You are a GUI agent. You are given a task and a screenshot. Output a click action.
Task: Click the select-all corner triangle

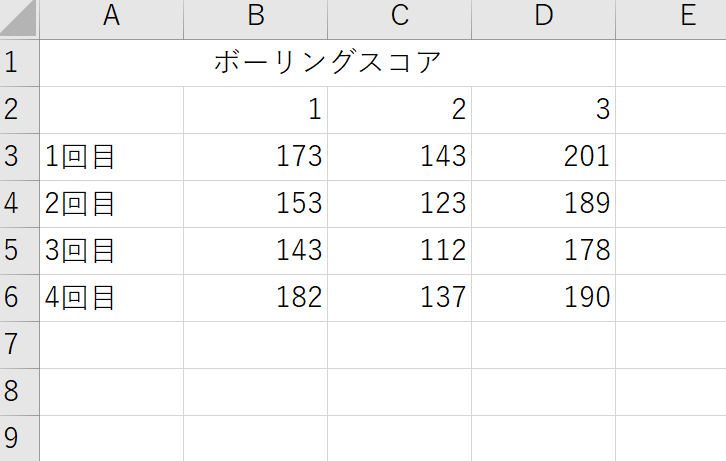(x=19, y=19)
